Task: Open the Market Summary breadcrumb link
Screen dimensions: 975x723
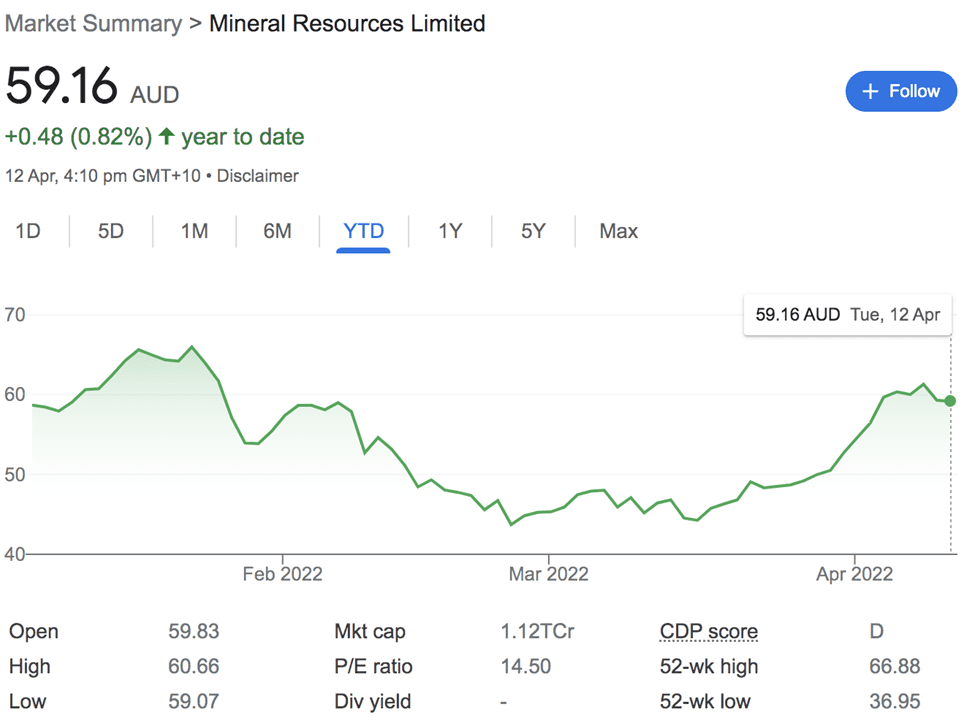Action: [93, 24]
